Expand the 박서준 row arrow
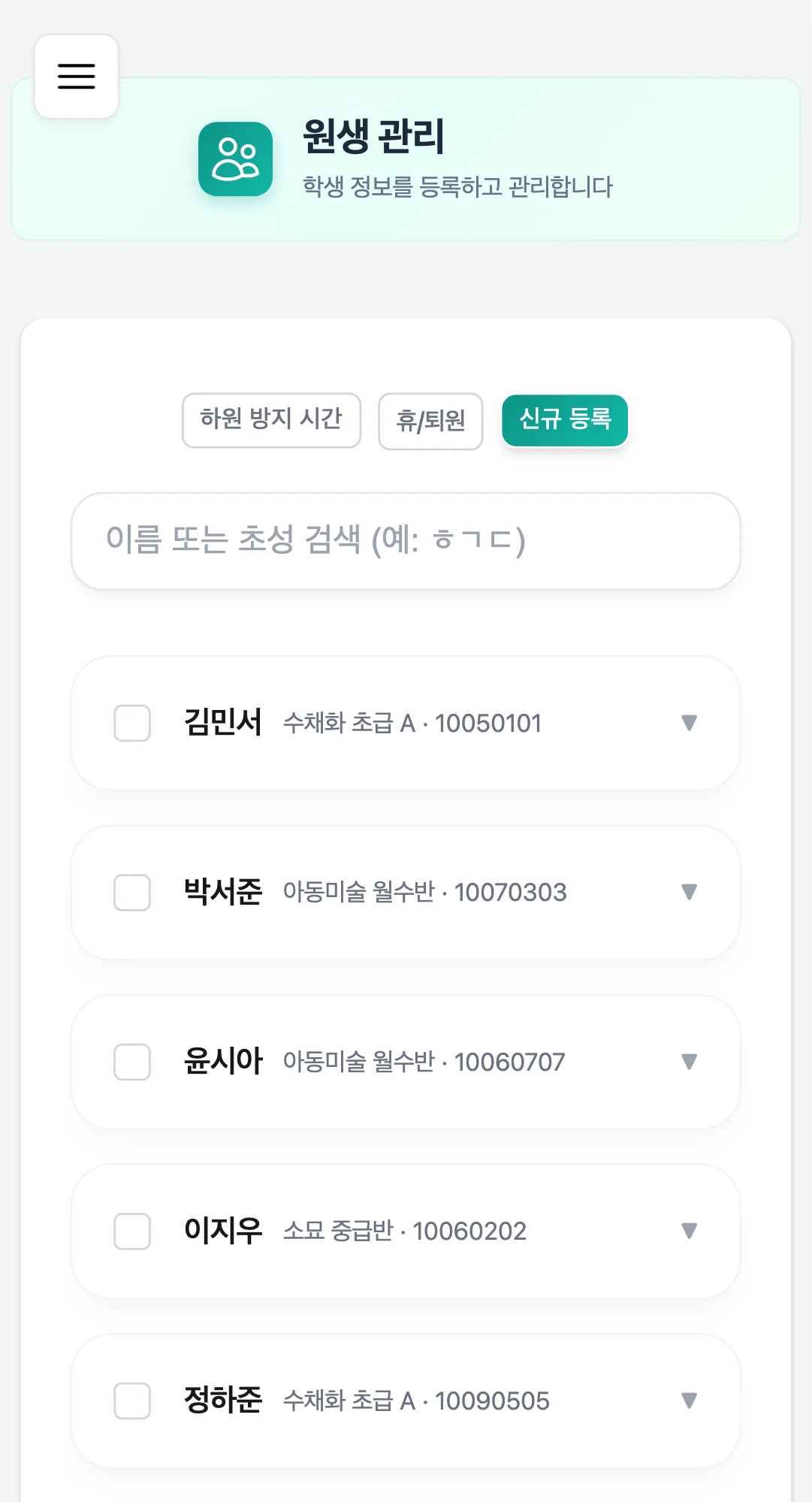 point(689,892)
